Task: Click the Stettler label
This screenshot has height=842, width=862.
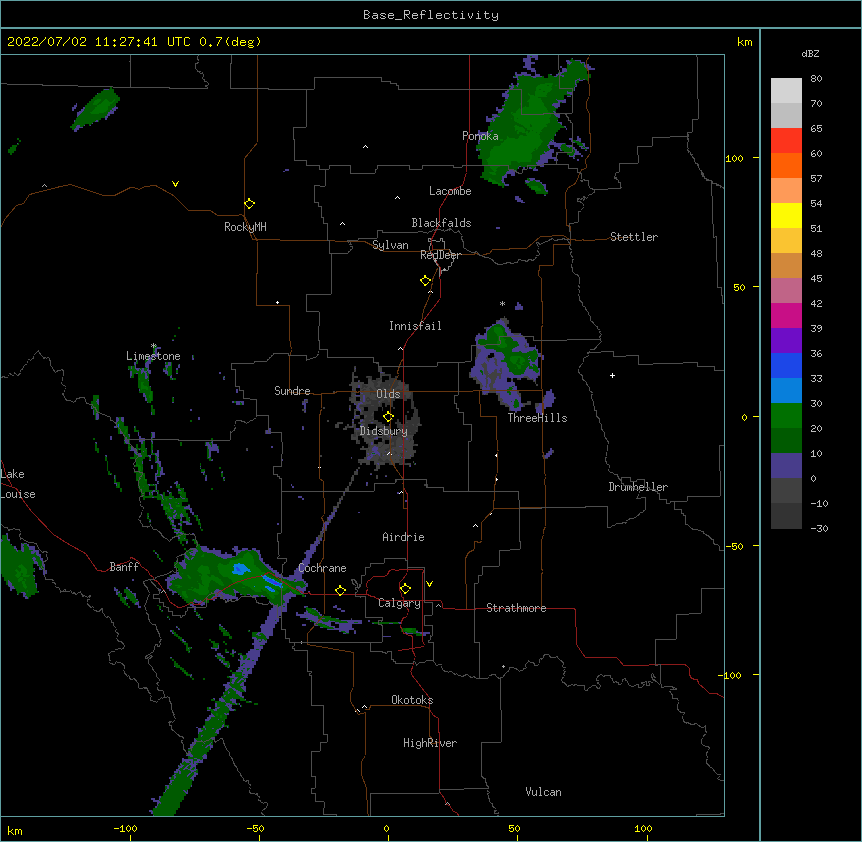Action: 634,237
